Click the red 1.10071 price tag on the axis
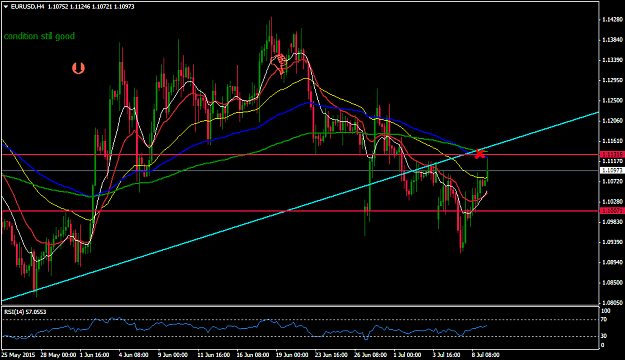Screen dimensions: 625x360 point(611,210)
